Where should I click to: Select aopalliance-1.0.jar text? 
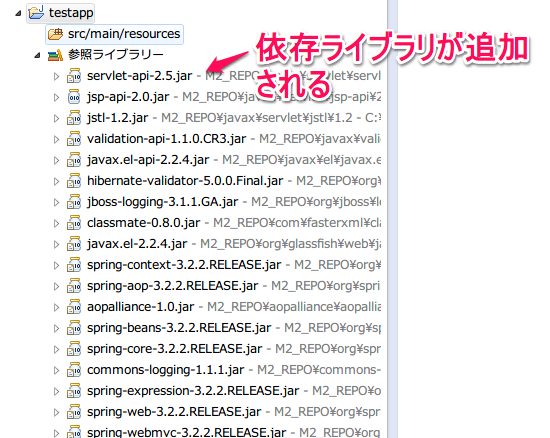click(x=141, y=307)
